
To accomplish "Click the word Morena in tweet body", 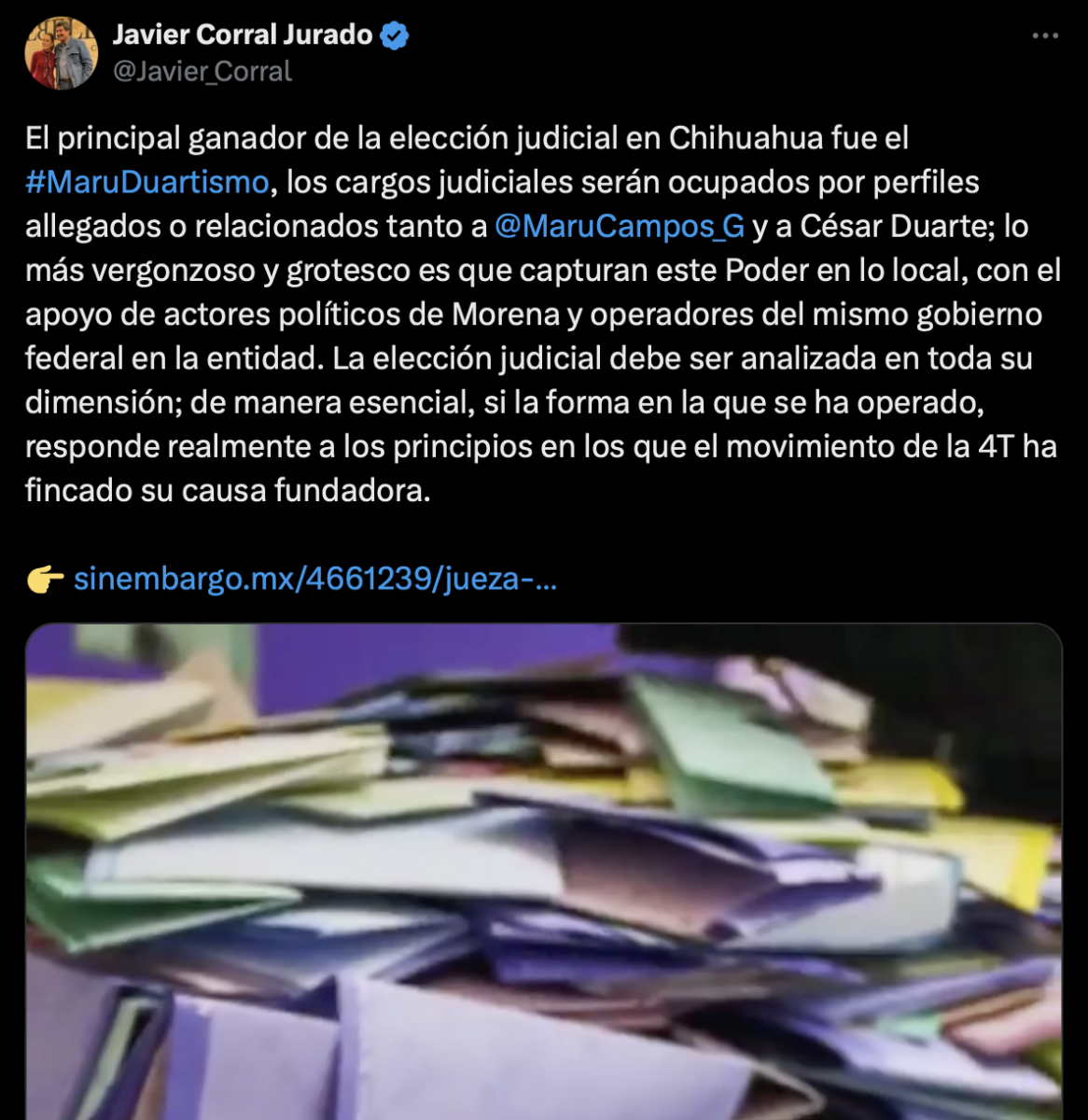I will click(506, 315).
